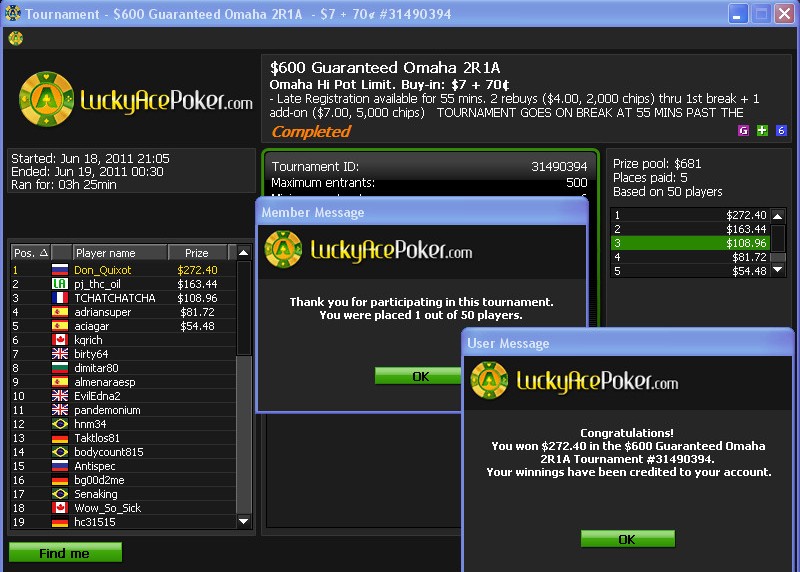Viewport: 800px width, 572px height.
Task: Click the small chip icon under the title bar
Action: coord(16,38)
